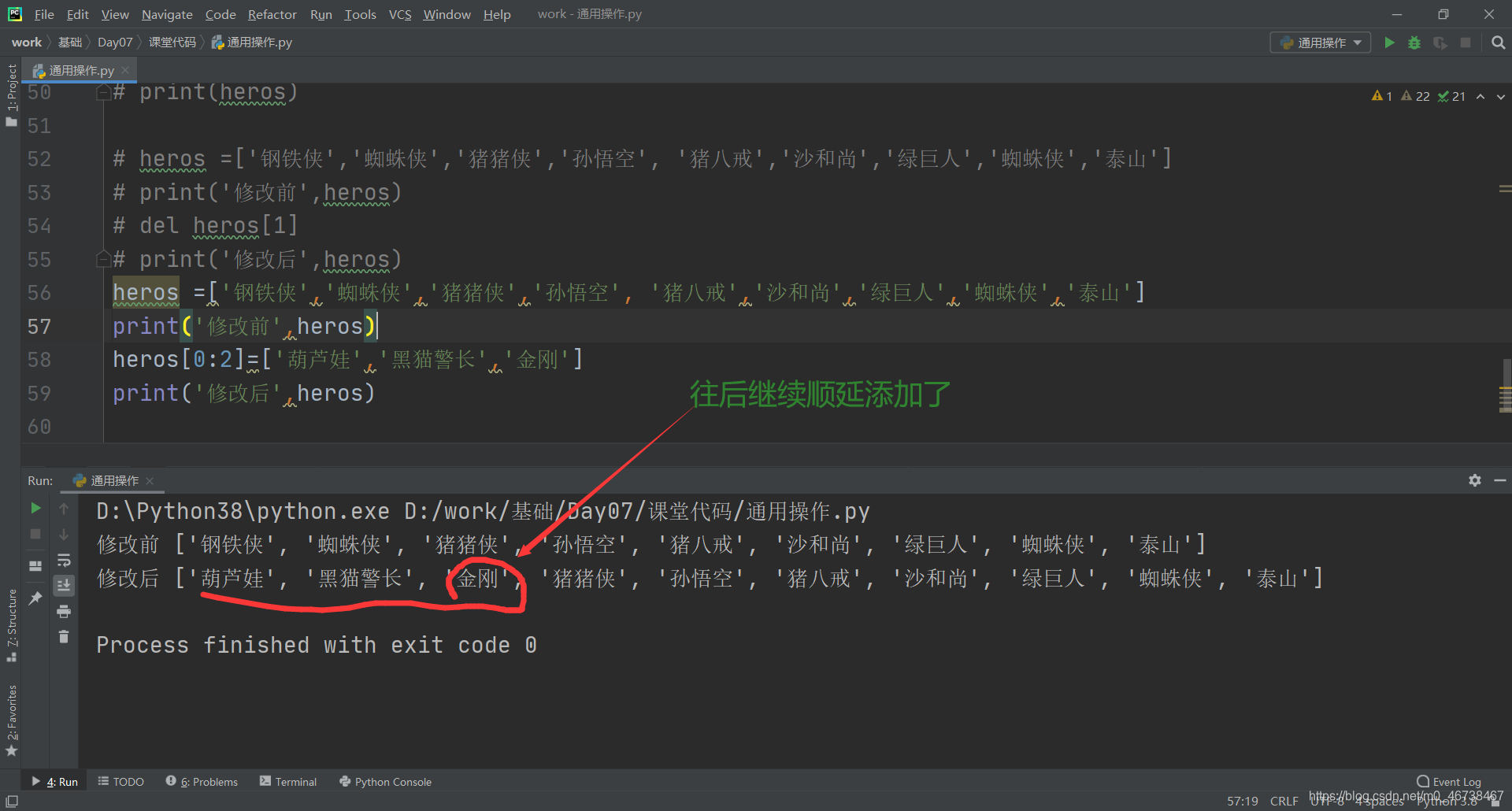Click the Run panel stop square
Viewport: 1512px width, 811px height.
point(35,535)
